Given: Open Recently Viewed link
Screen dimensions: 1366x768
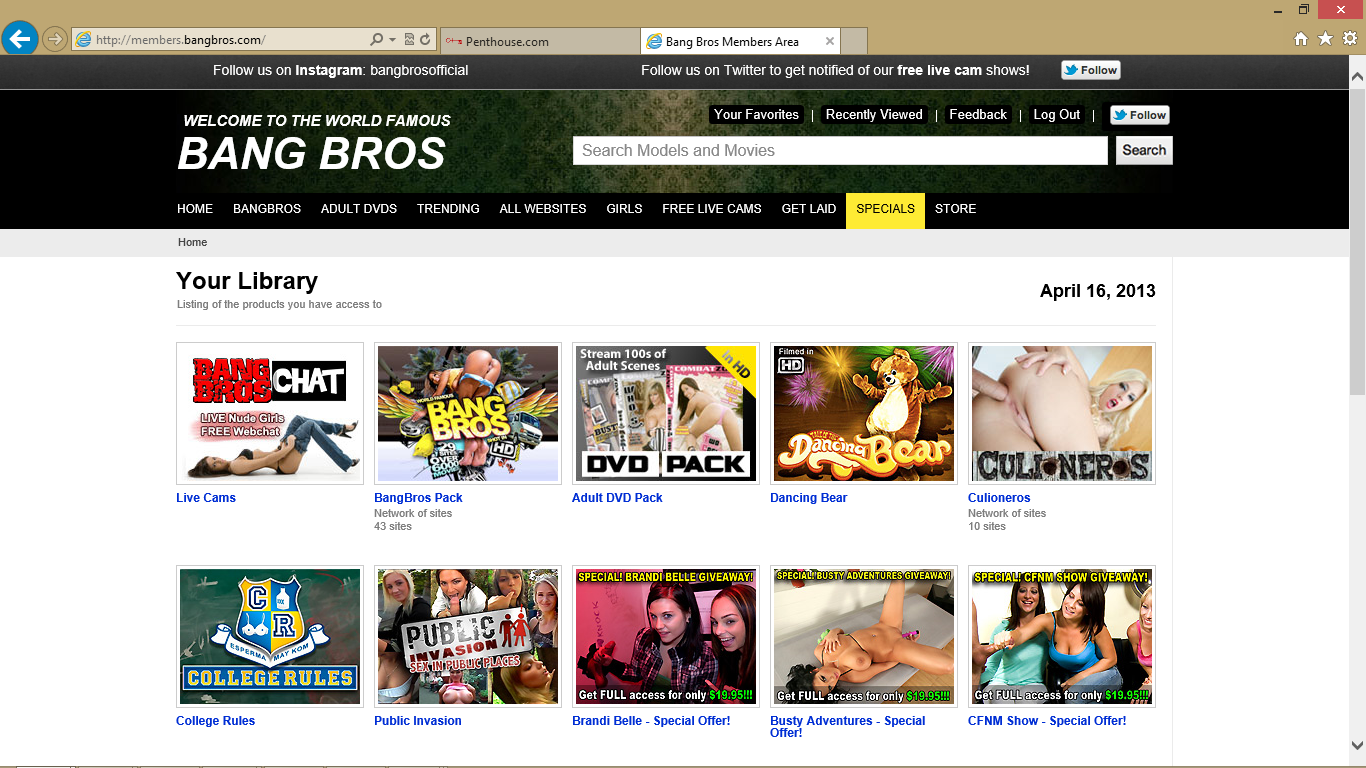Looking at the screenshot, I should (x=874, y=115).
